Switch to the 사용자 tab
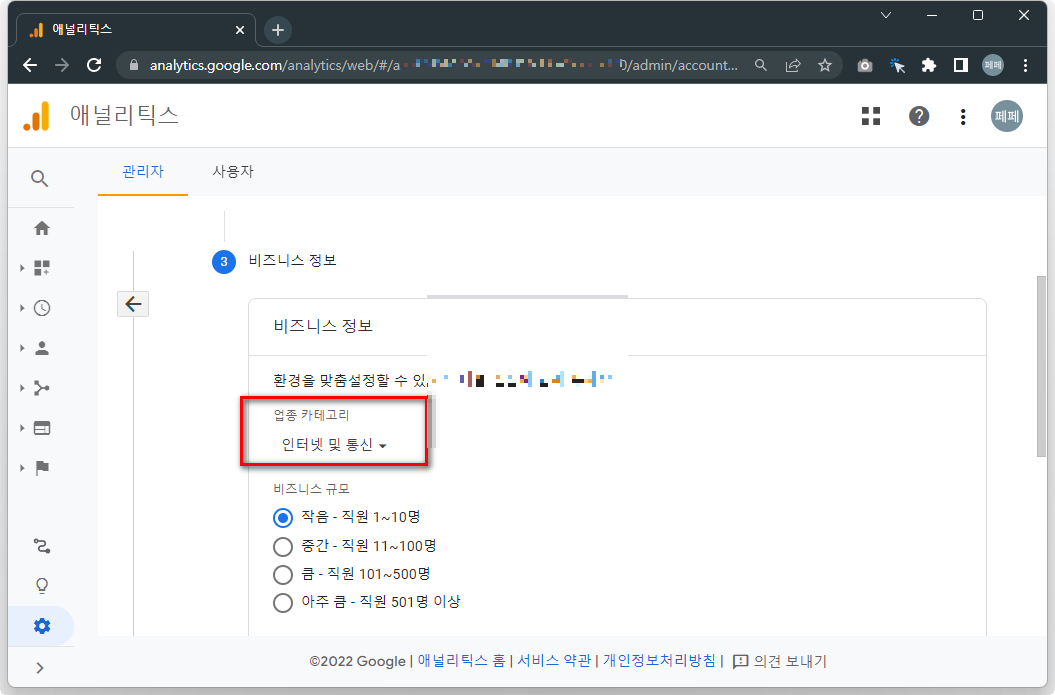 point(232,171)
